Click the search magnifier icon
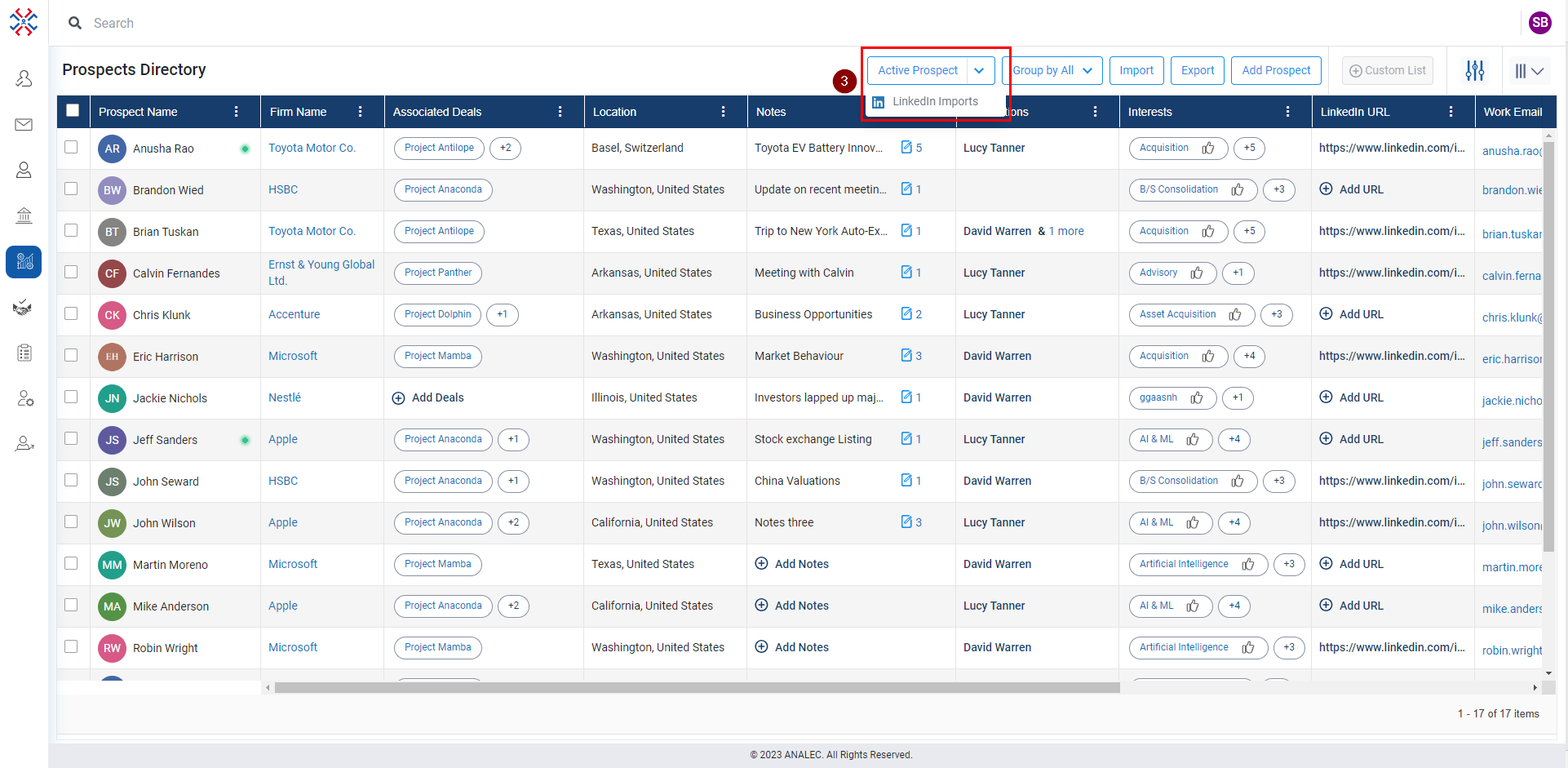Viewport: 1568px width, 768px height. 75,23
